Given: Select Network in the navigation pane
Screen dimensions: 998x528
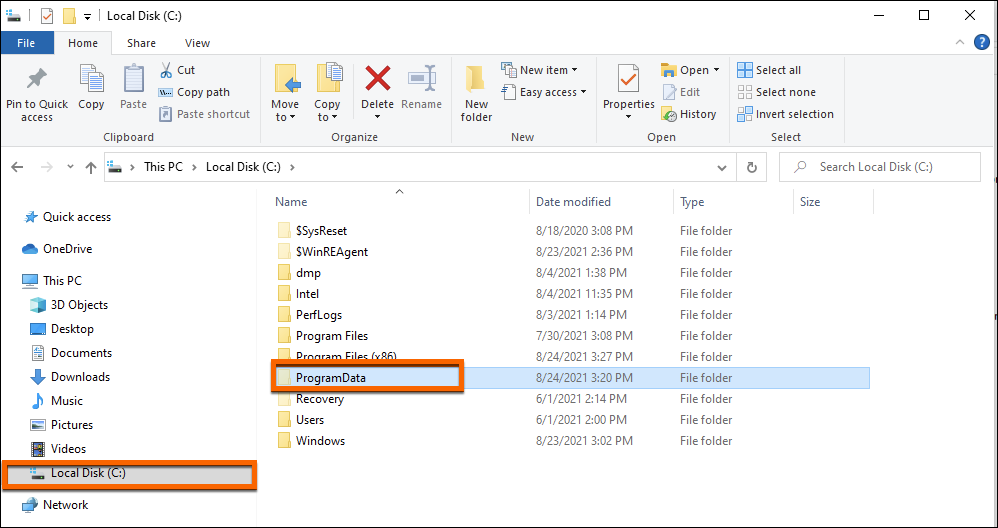Looking at the screenshot, I should pyautogui.click(x=55, y=504).
